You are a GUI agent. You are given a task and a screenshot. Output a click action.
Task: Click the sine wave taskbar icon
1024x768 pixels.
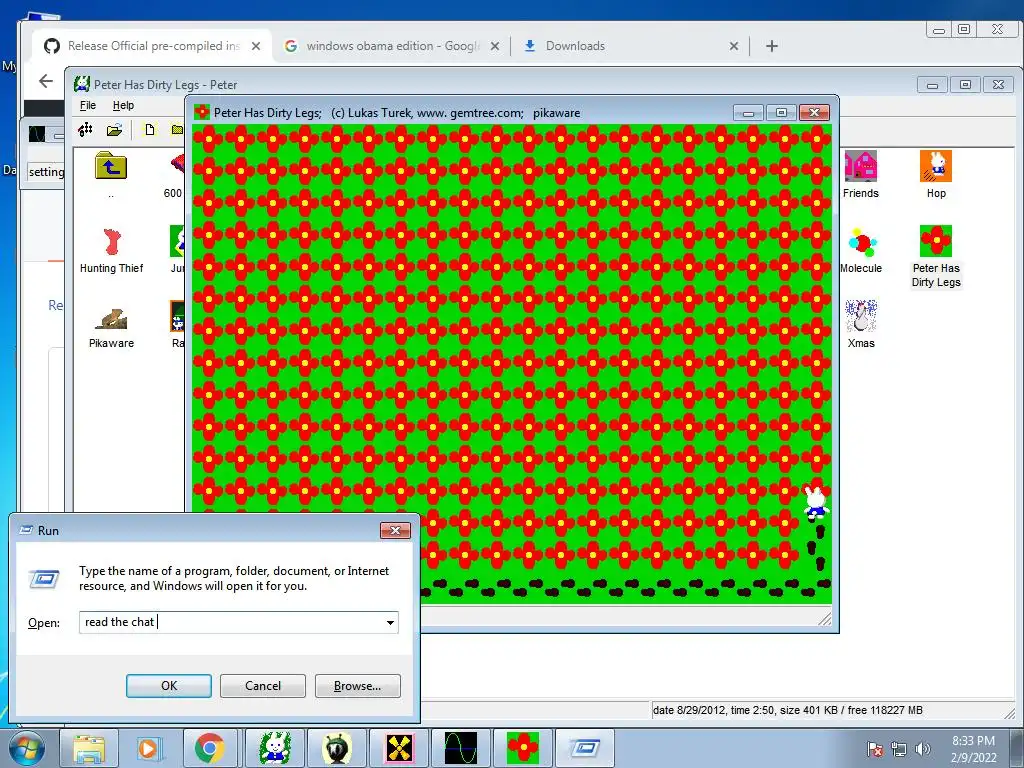click(x=460, y=748)
